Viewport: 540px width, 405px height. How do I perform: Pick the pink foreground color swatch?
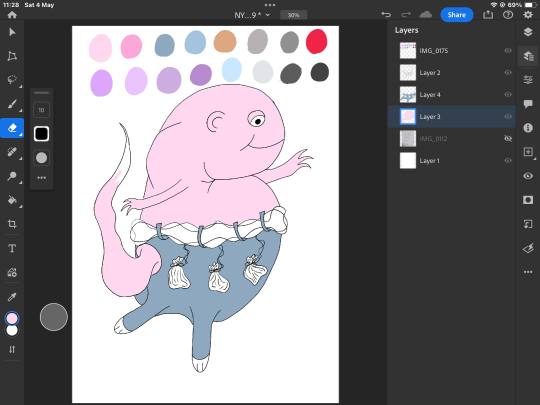click(12, 318)
